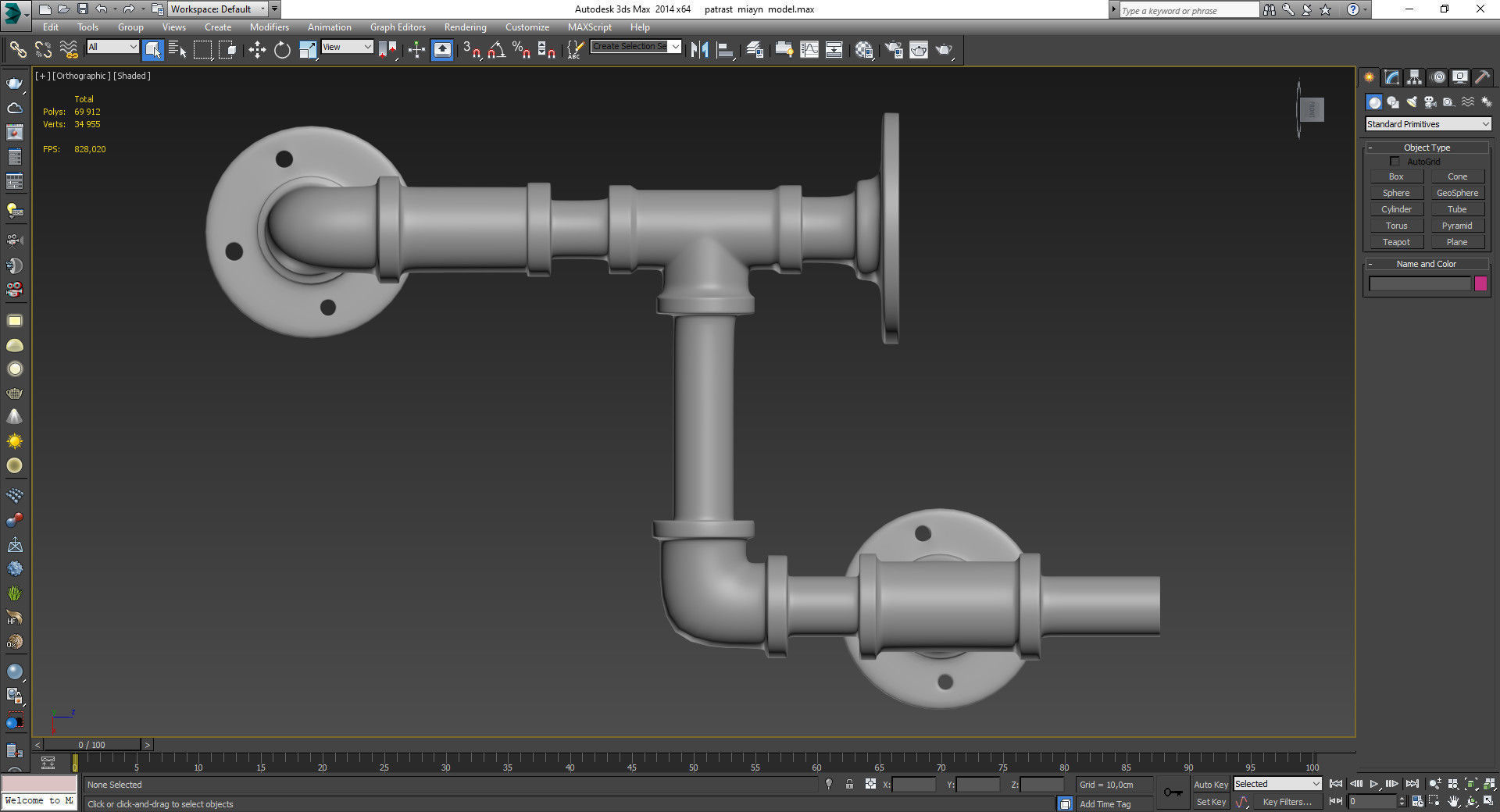Open the Rendering menu
Image resolution: width=1500 pixels, height=812 pixels.
[x=465, y=27]
